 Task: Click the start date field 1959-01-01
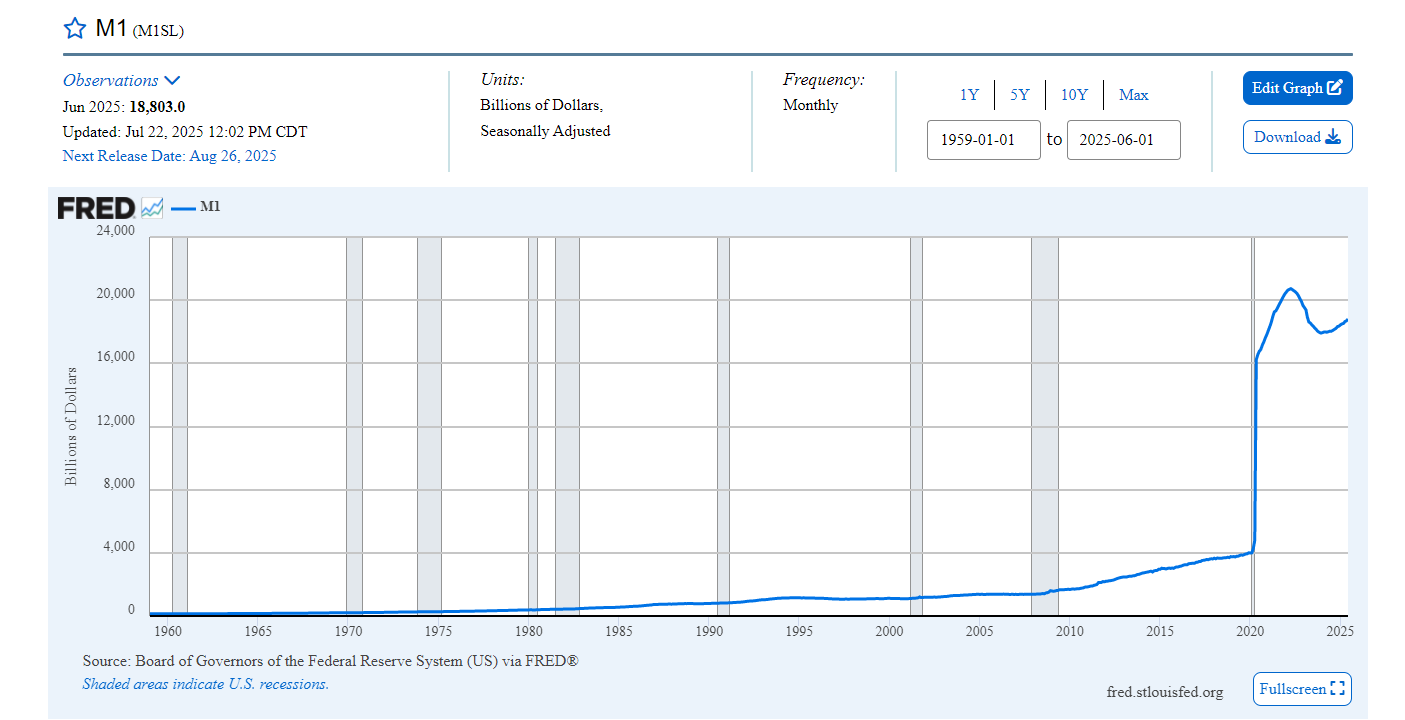coord(984,140)
